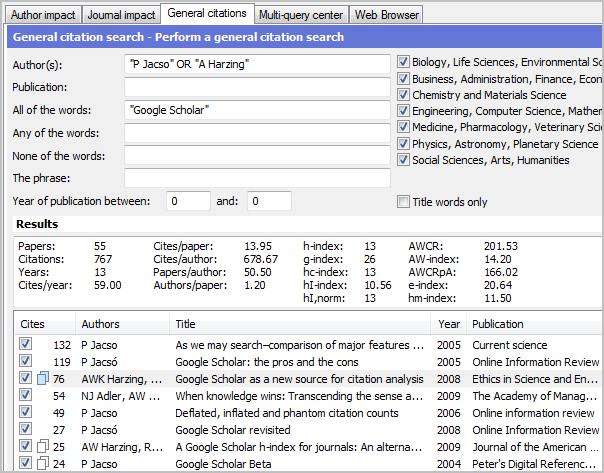The height and width of the screenshot is (473, 604).
Task: Click the Any of the words field
Action: (x=257, y=133)
